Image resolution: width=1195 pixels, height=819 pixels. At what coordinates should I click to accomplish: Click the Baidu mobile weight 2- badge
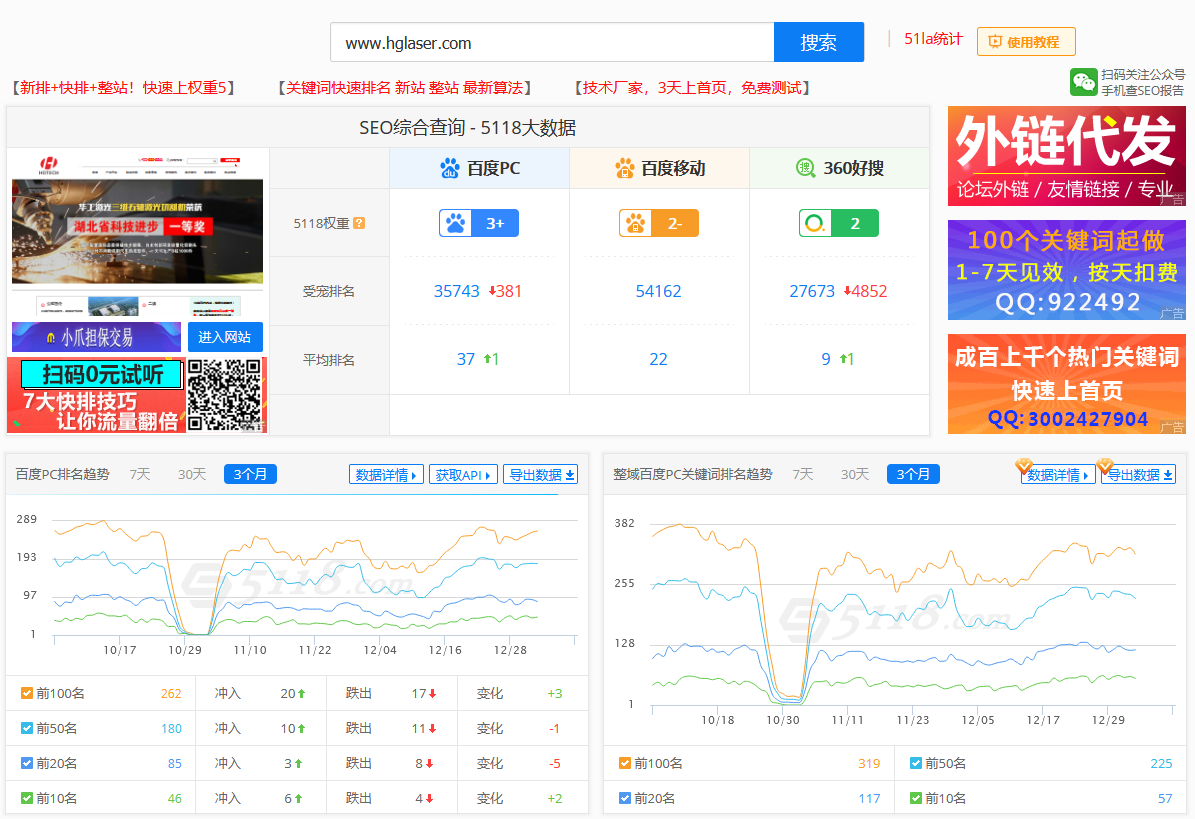pyautogui.click(x=658, y=223)
